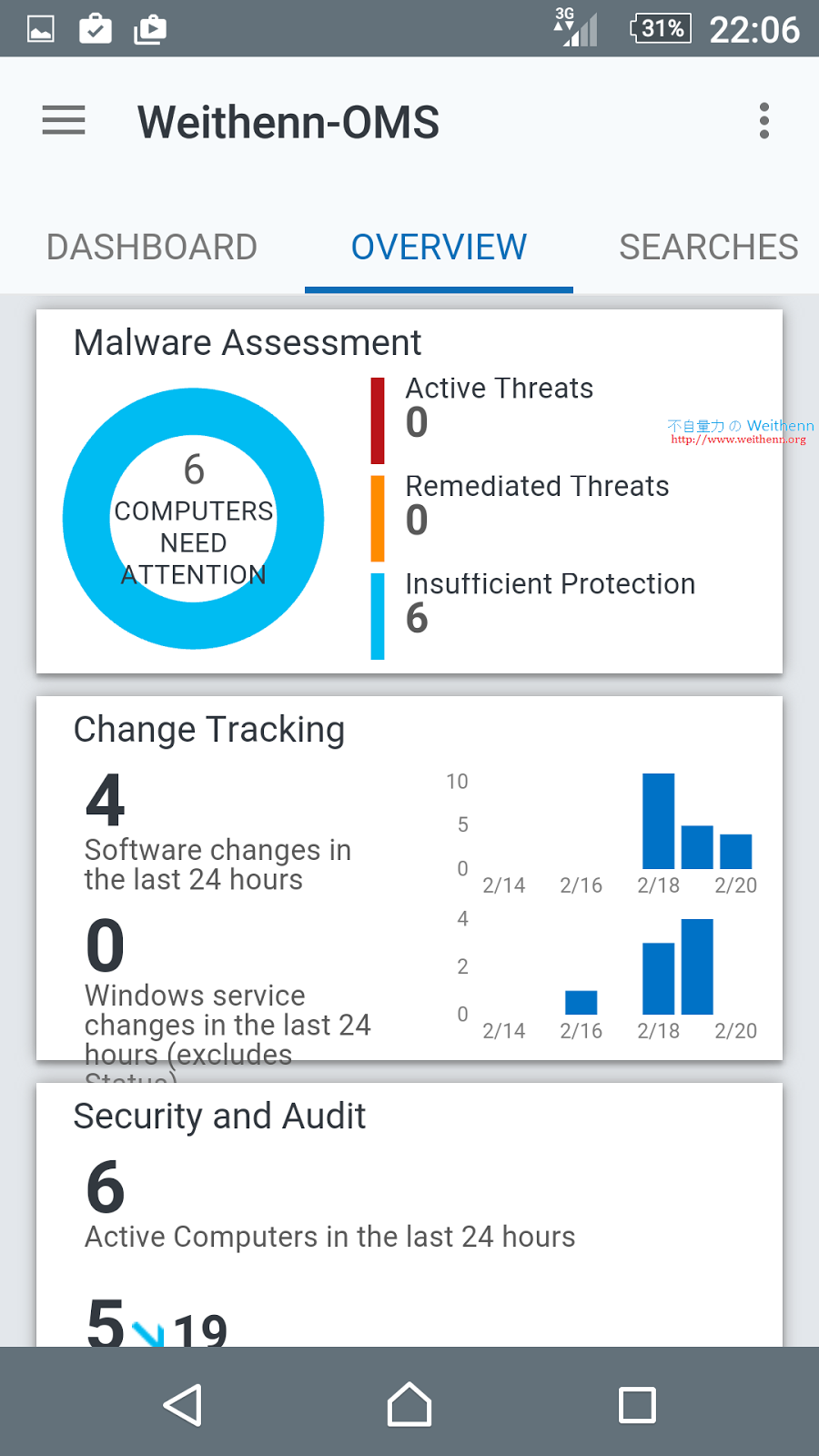Image resolution: width=819 pixels, height=1456 pixels.
Task: Tap the red Active Threats color bar
Action: click(x=378, y=420)
